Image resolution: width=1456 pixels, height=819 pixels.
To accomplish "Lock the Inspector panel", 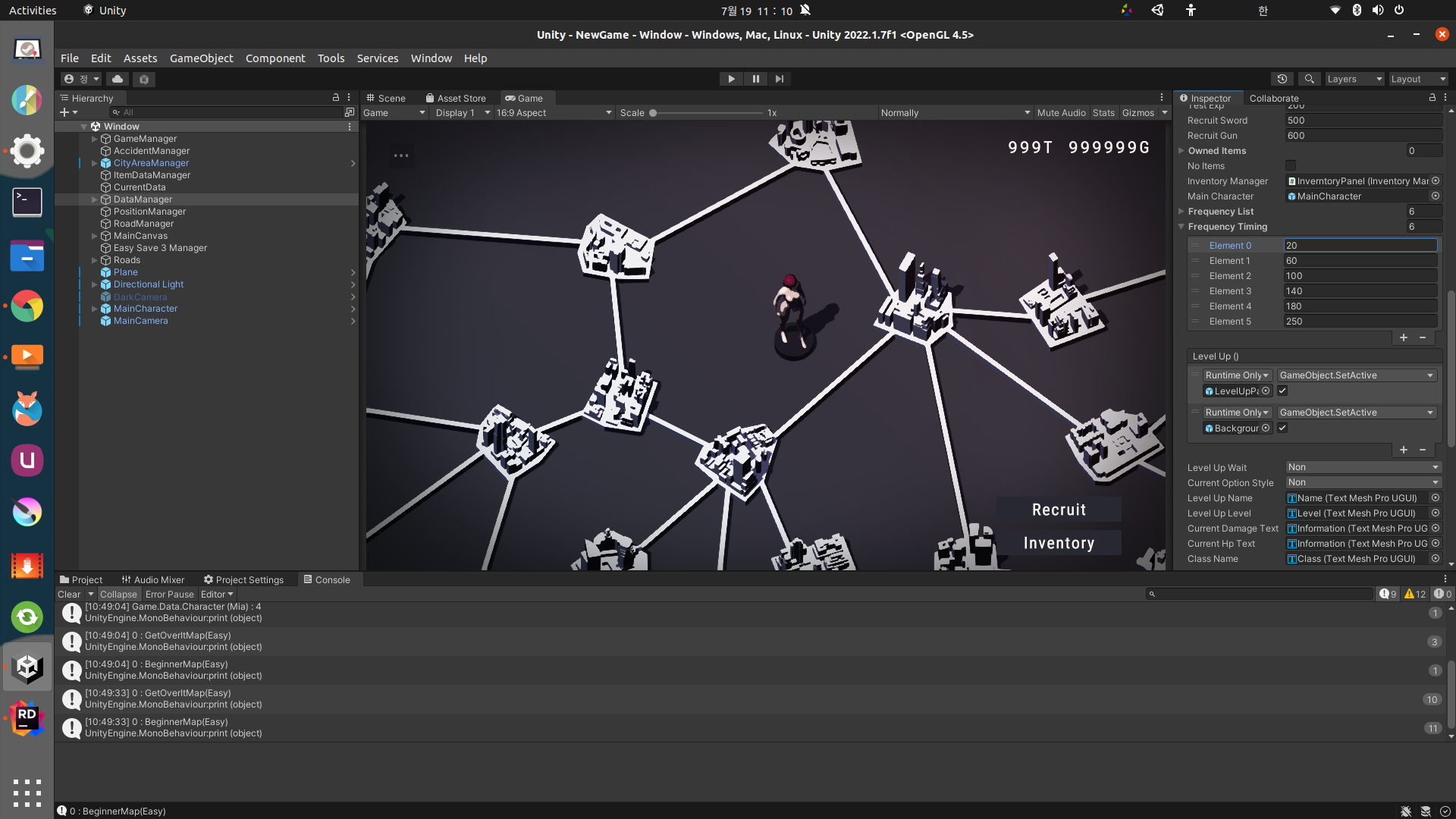I will point(1432,98).
